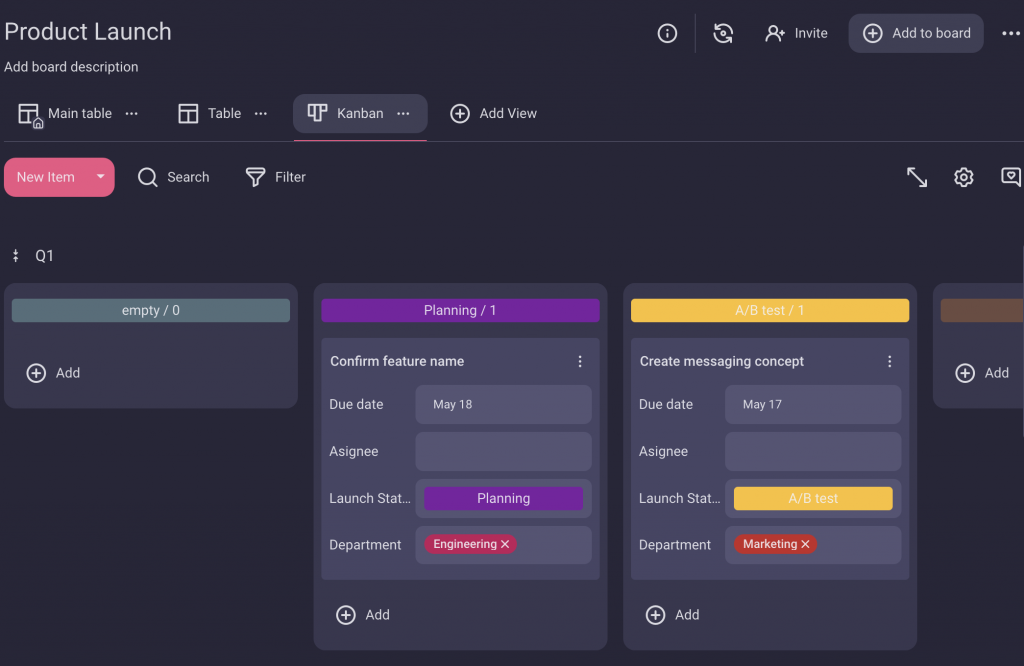The width and height of the screenshot is (1024, 666).
Task: Collapse the Q1 group
Action: click(16, 256)
